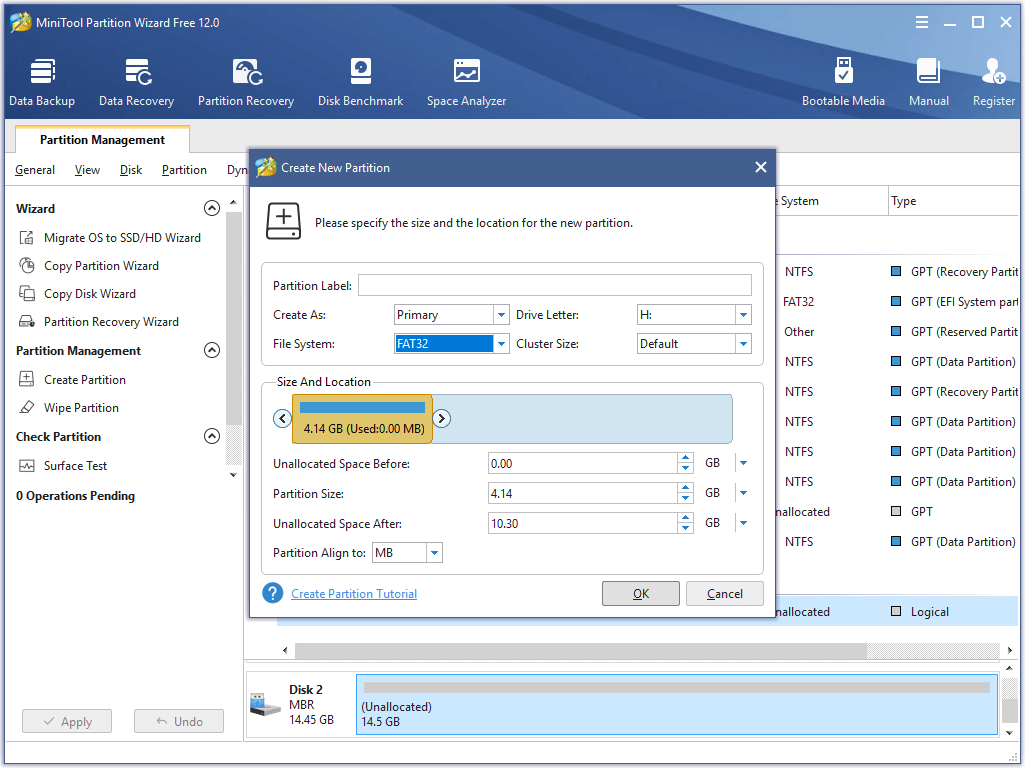Collapse the Partition Management section
The height and width of the screenshot is (768, 1025).
click(212, 350)
